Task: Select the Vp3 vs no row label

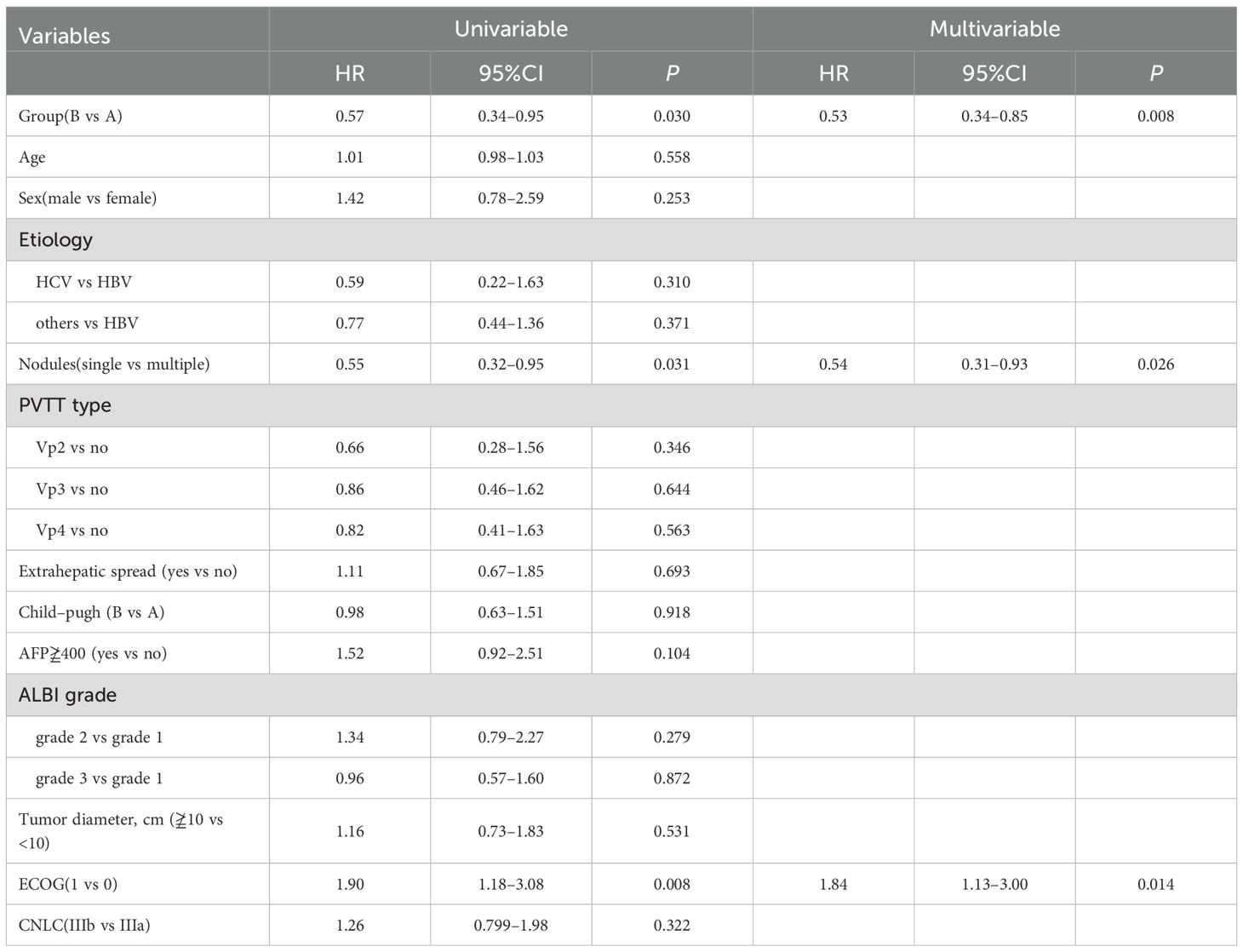Action: (72, 489)
